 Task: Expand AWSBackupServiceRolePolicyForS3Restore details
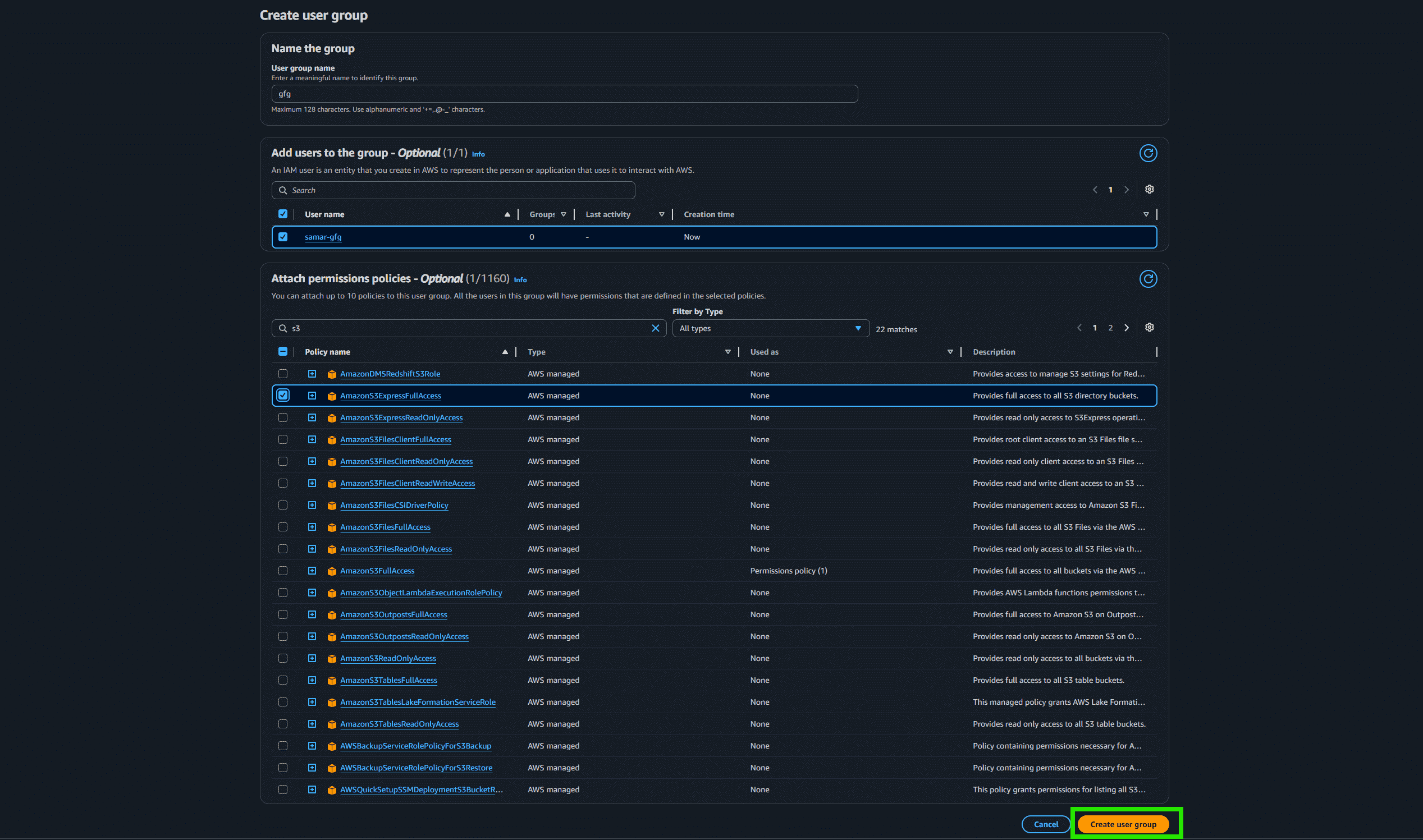pos(312,768)
